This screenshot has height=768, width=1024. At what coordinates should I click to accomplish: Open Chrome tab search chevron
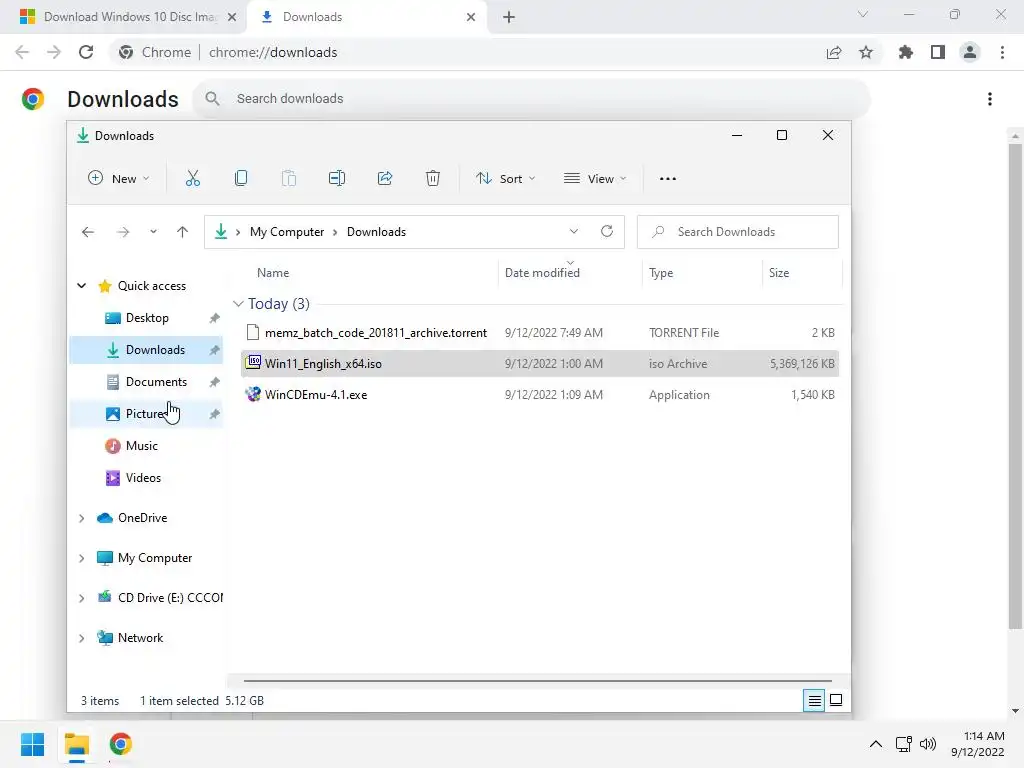click(863, 14)
